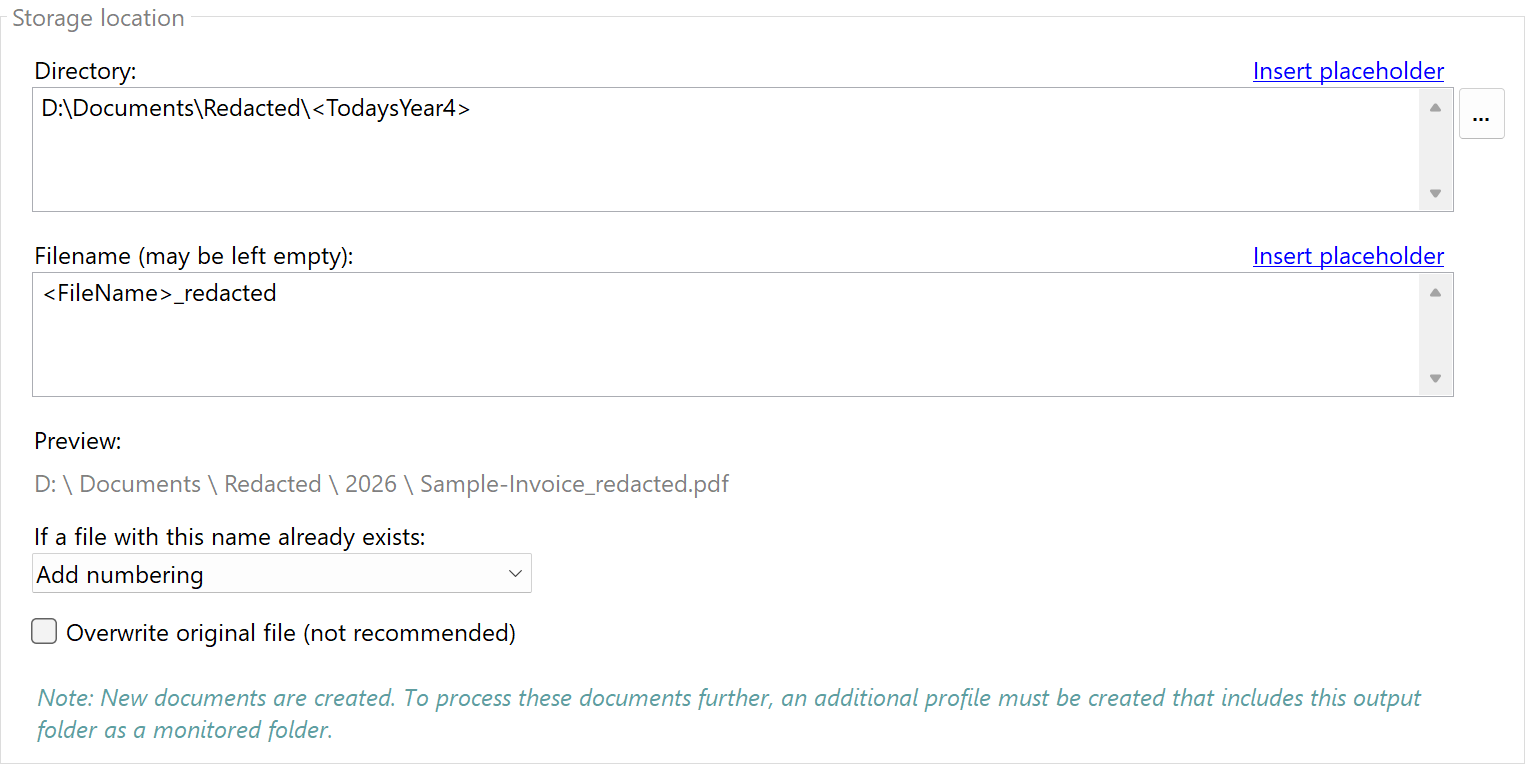This screenshot has width=1525, height=765.
Task: Click "Insert placeholder" above the Directory field
Action: (x=1348, y=70)
